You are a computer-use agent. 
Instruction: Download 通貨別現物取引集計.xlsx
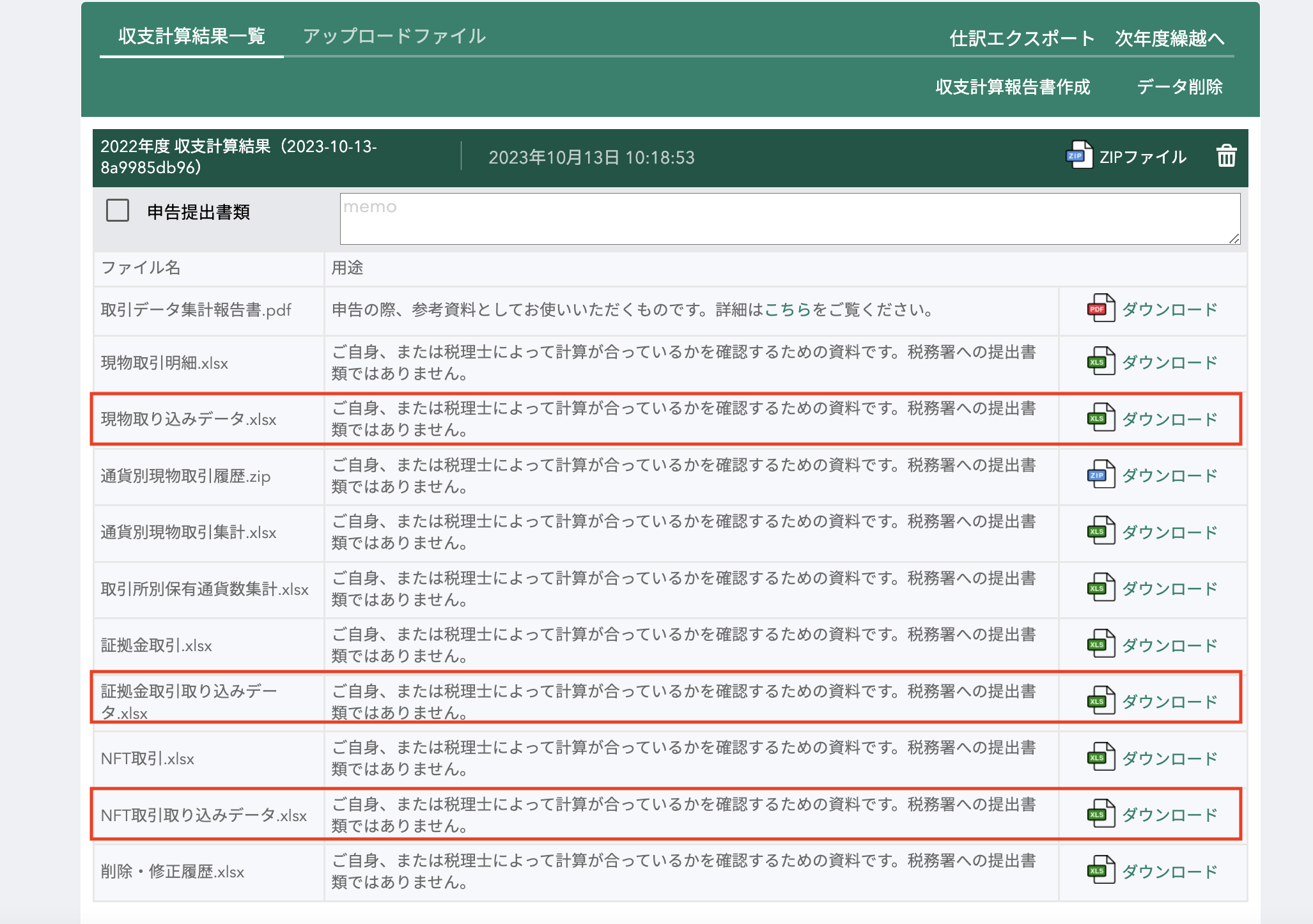(x=1170, y=532)
